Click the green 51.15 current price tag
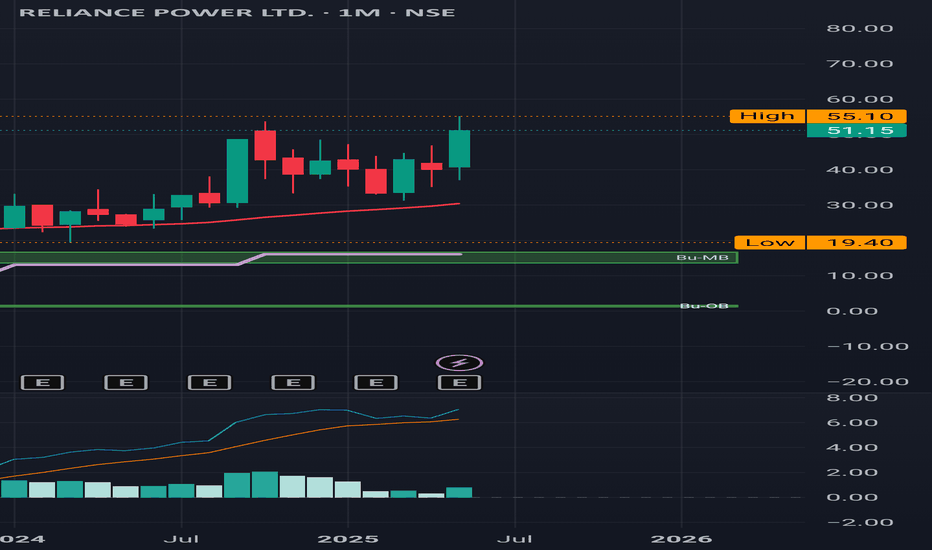The height and width of the screenshot is (550, 932). (x=857, y=131)
